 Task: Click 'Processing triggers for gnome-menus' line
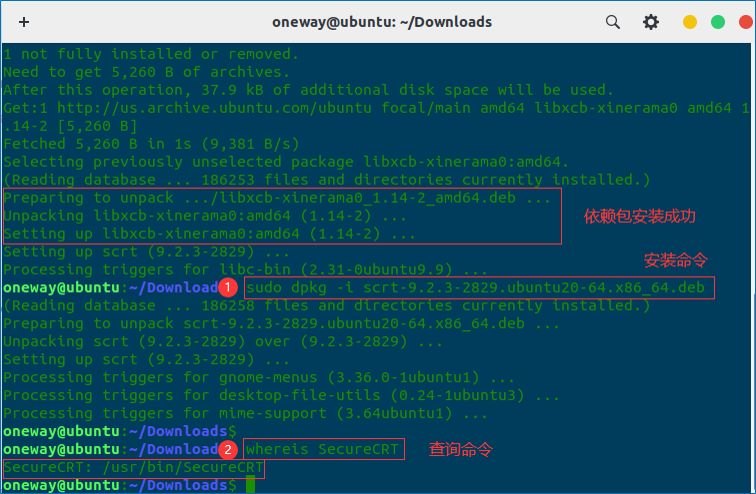pos(258,377)
